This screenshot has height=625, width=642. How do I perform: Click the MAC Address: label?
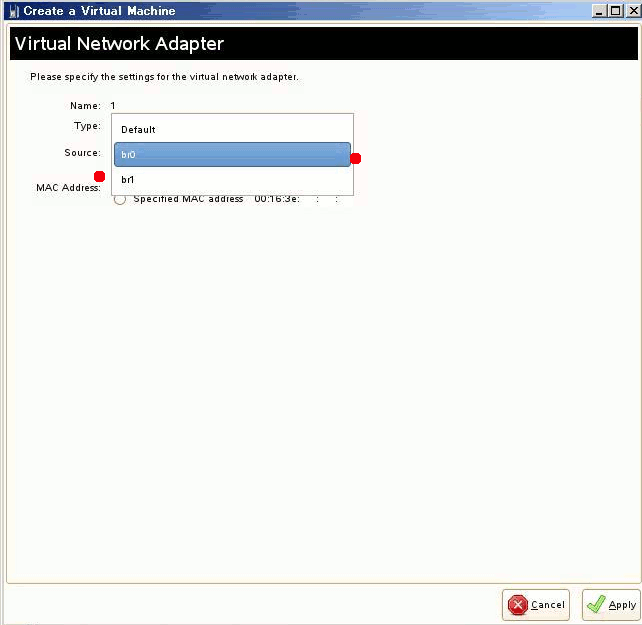pos(68,188)
